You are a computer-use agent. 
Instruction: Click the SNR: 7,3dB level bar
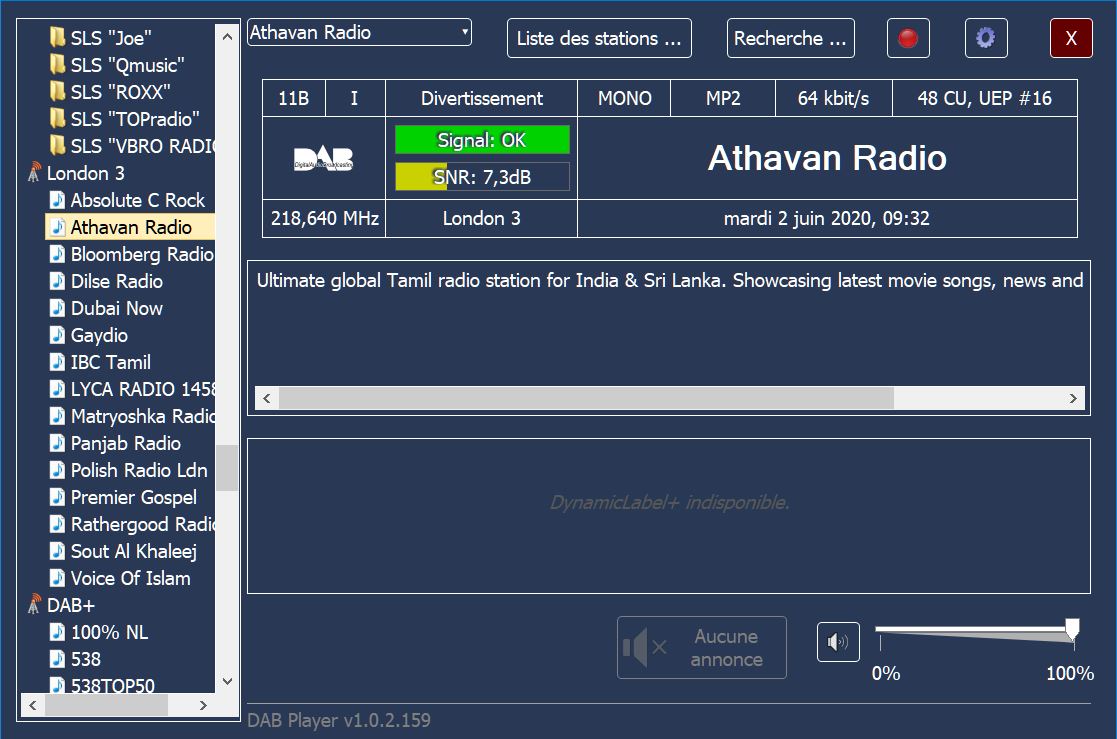(x=482, y=177)
